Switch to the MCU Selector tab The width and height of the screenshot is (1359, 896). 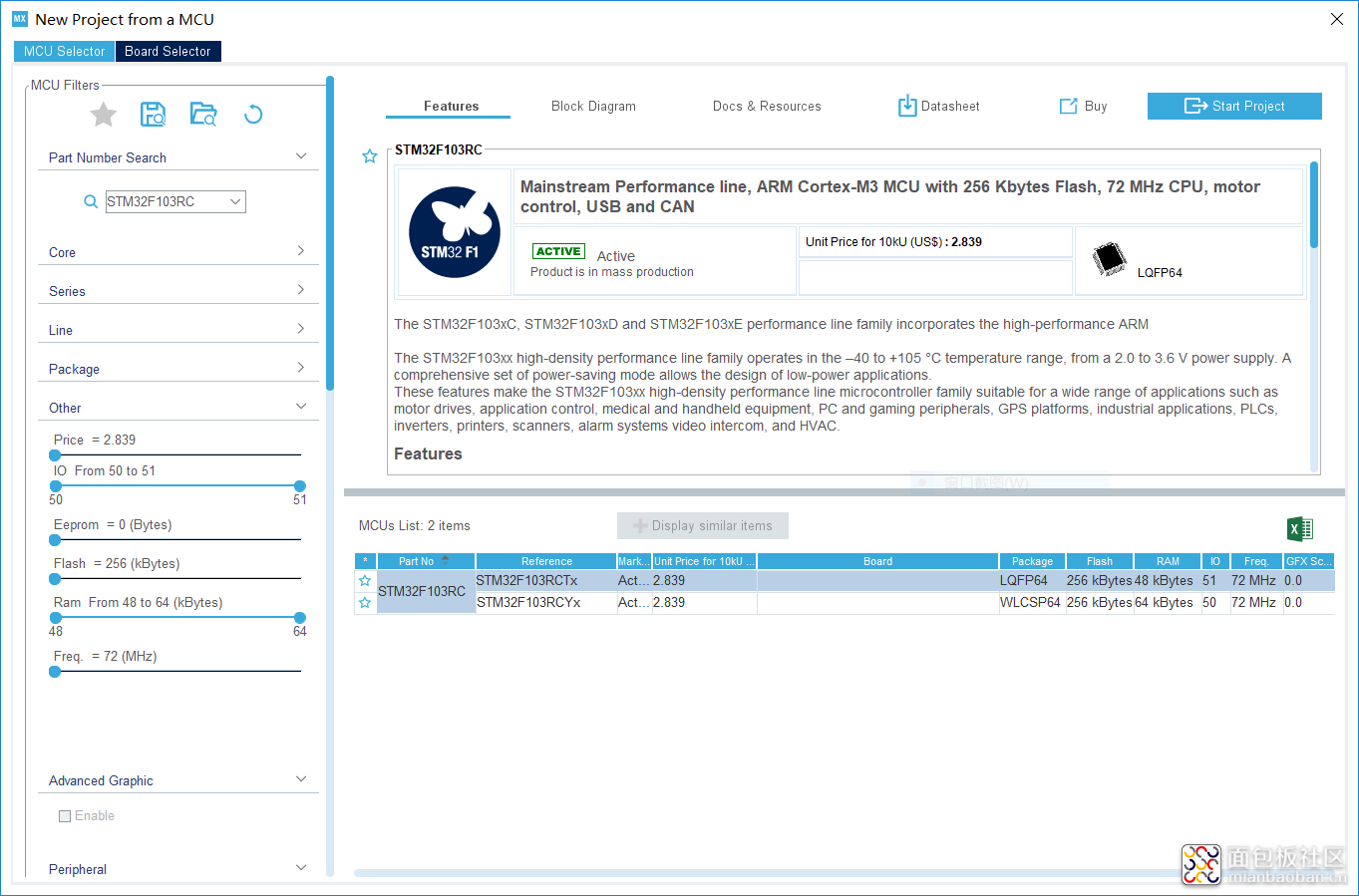pos(65,51)
